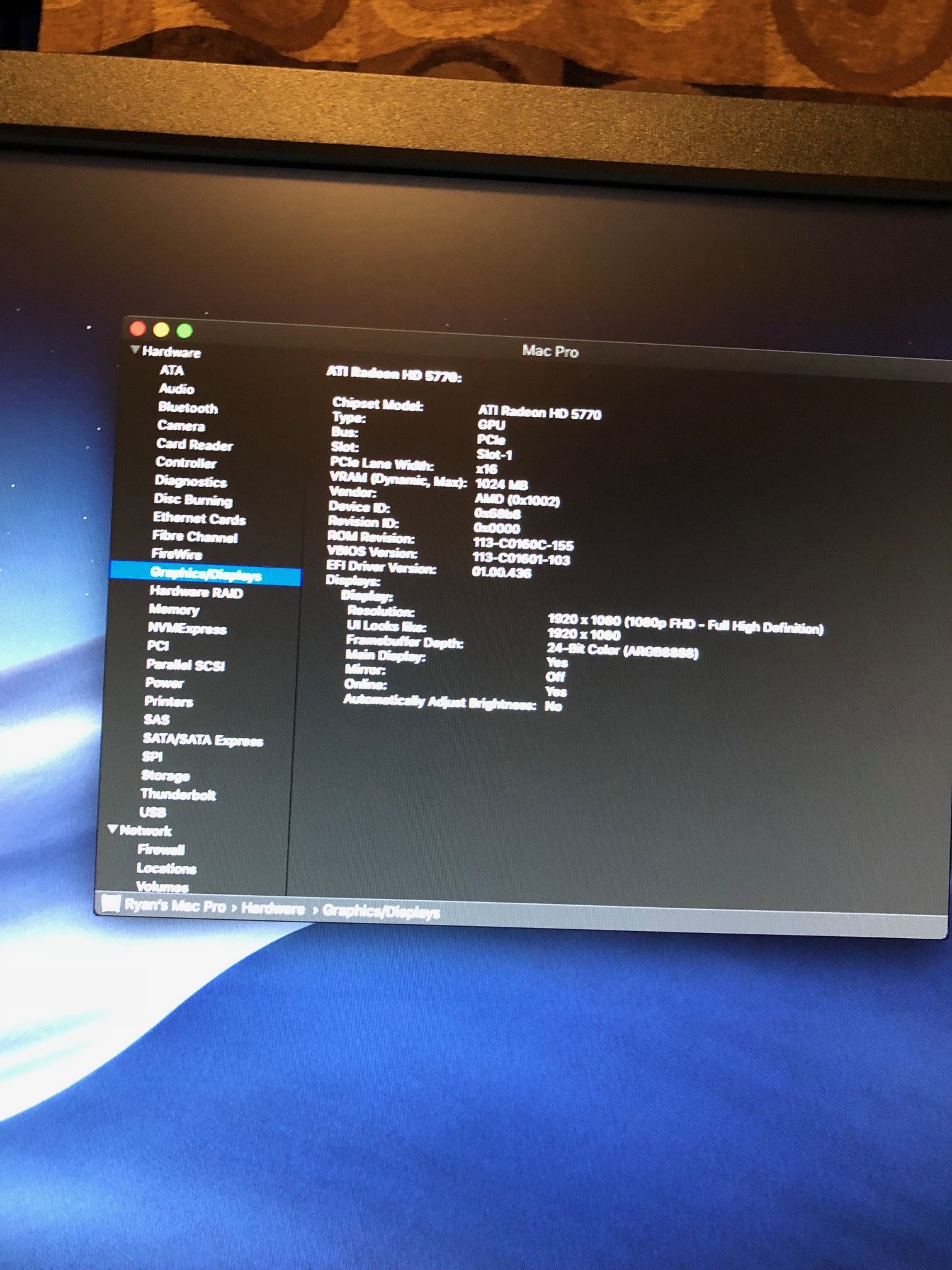The width and height of the screenshot is (952, 1270).
Task: Select Fibre Channel entry
Action: pos(195,537)
